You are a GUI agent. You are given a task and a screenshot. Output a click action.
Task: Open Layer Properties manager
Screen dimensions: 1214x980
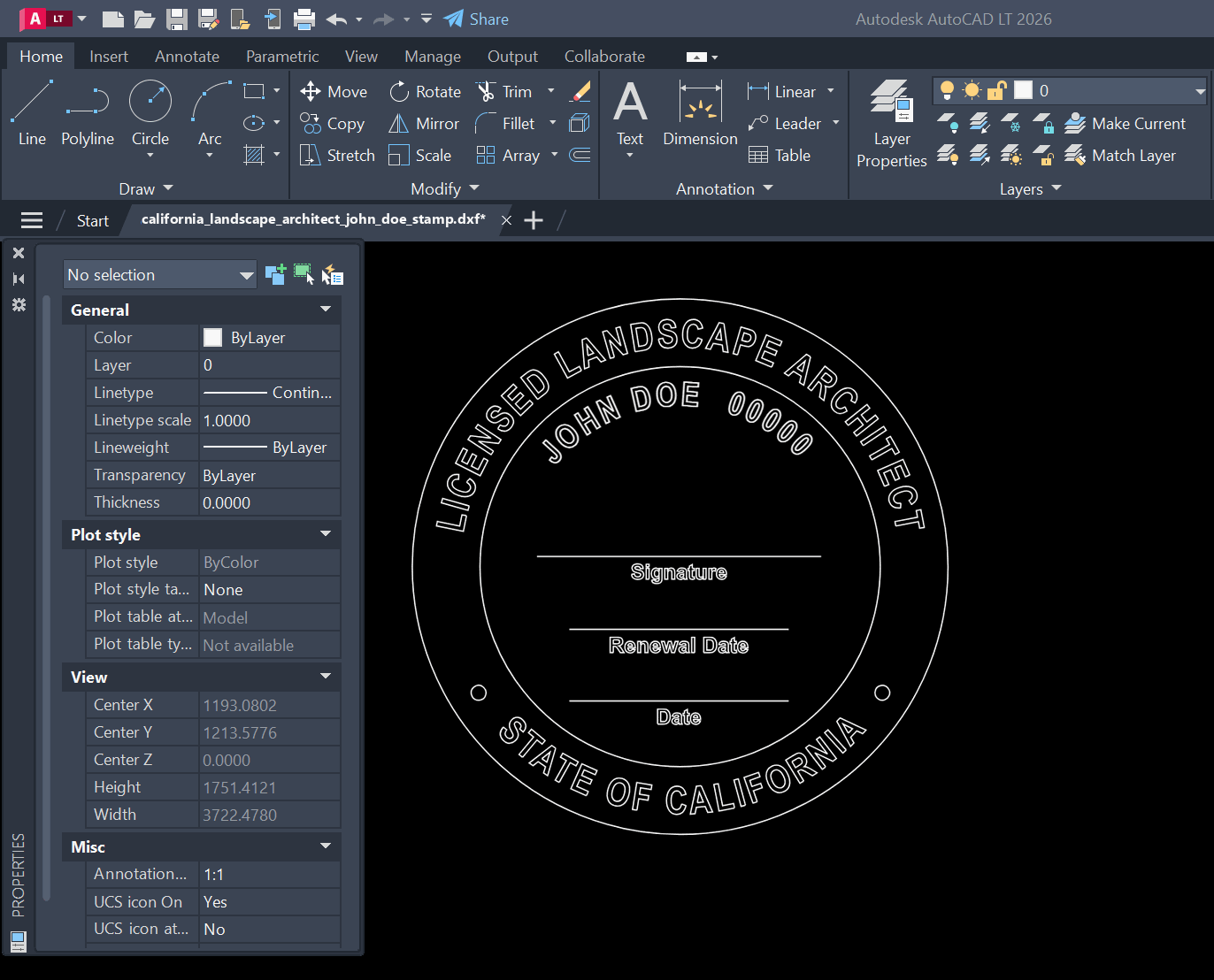click(891, 124)
